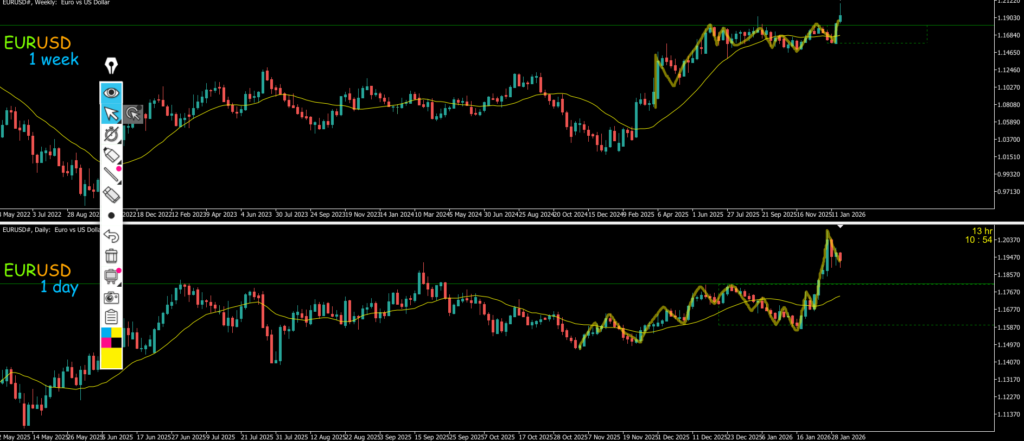Toggle ink visibility with the eye icon

point(111,92)
